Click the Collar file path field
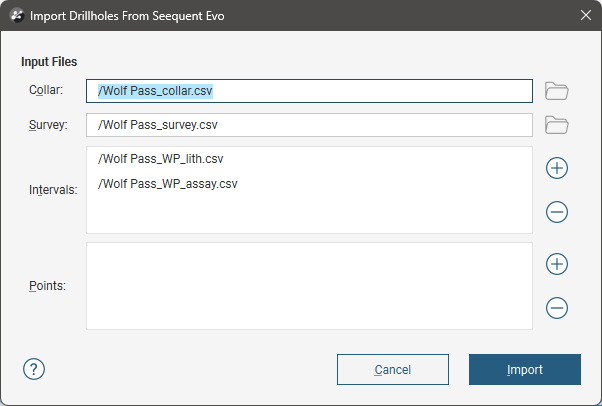The height and width of the screenshot is (406, 602). 308,91
